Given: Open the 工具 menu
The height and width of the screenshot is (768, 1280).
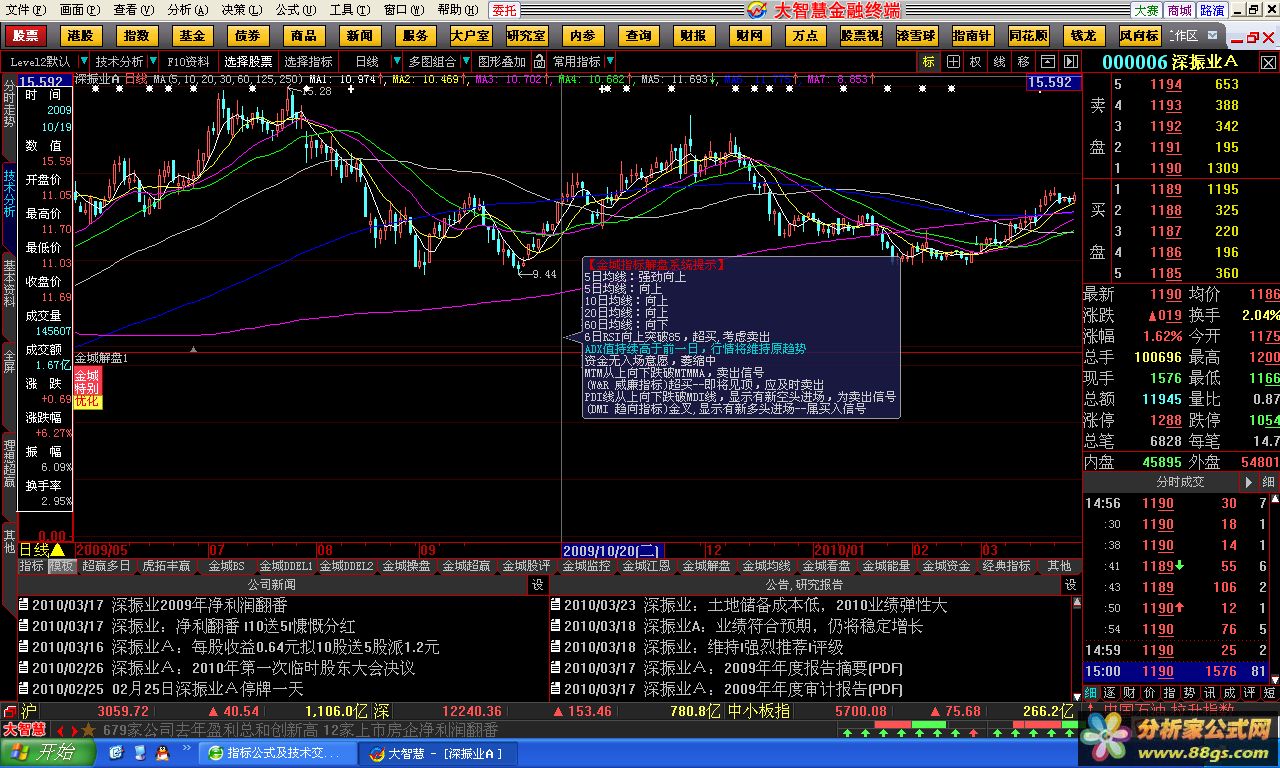Looking at the screenshot, I should [x=350, y=10].
